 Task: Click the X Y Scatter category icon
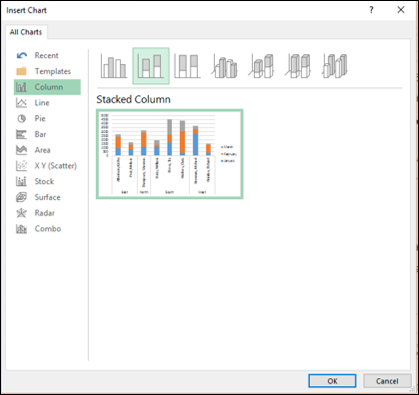tap(22, 166)
